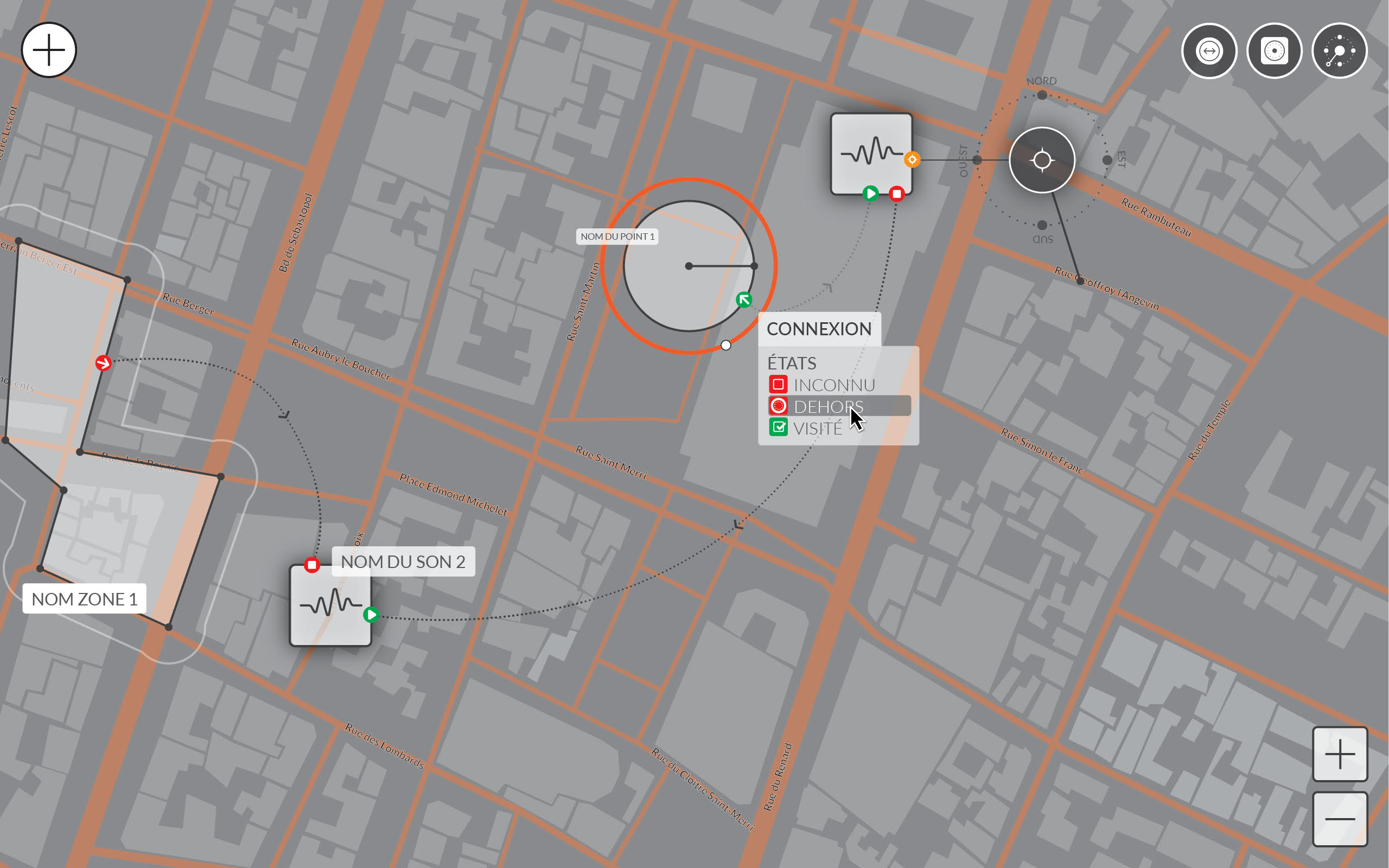Click the round add button top-left

tap(49, 50)
